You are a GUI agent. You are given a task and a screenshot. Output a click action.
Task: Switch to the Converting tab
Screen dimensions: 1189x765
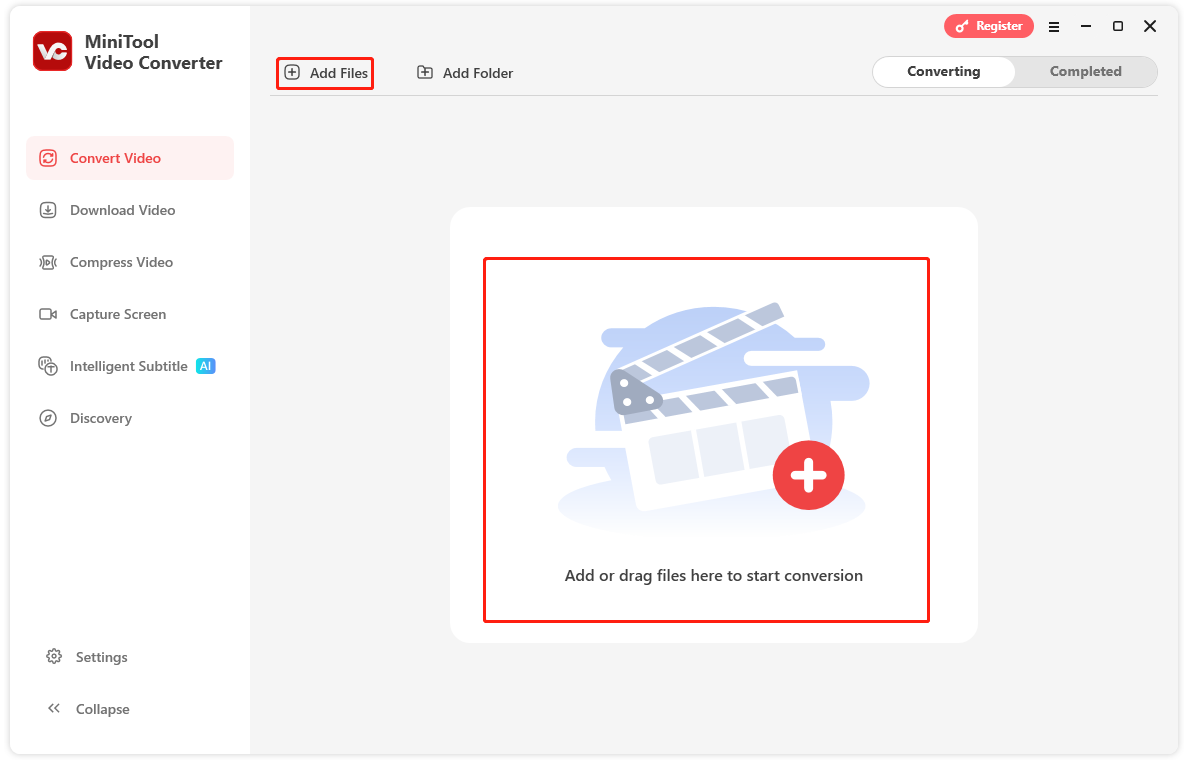point(942,71)
